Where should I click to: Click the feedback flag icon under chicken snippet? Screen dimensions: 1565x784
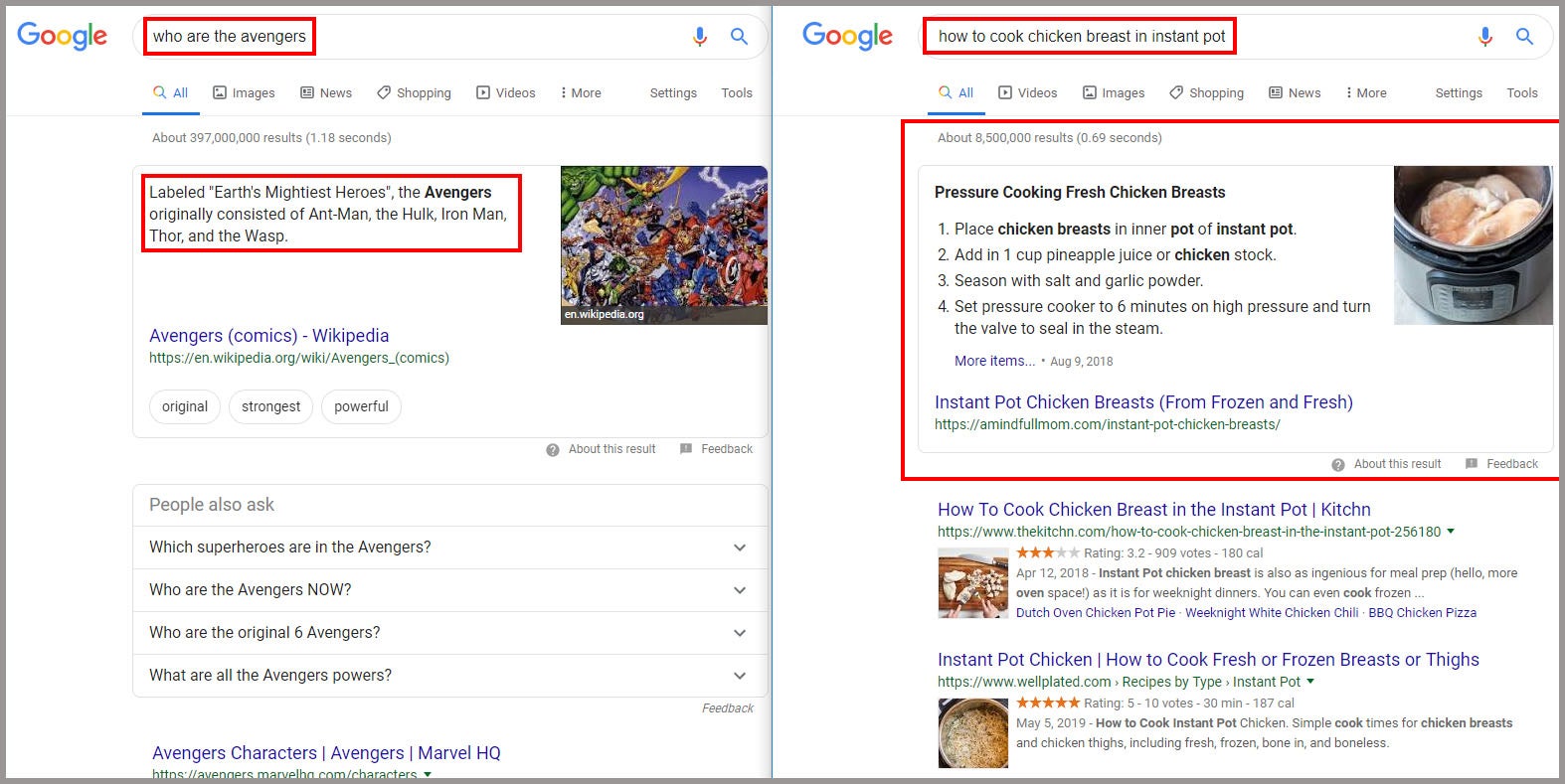pyautogui.click(x=1472, y=464)
